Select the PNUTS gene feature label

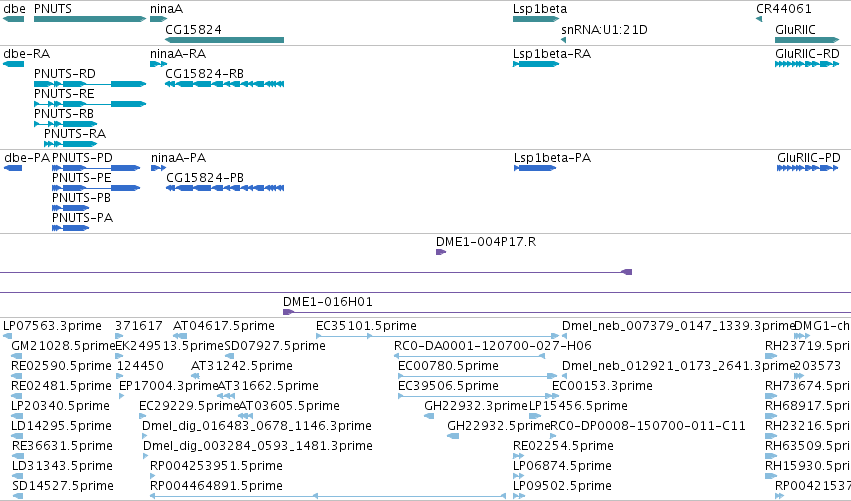click(53, 9)
